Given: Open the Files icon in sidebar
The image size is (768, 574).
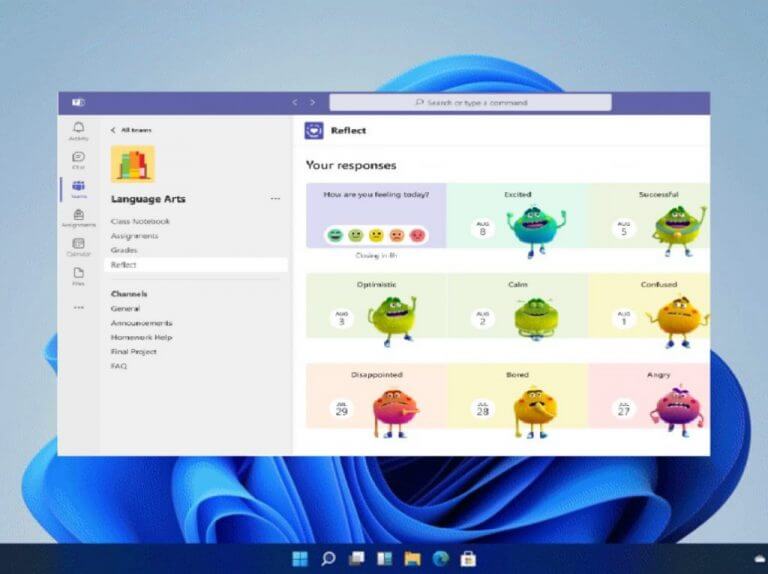Looking at the screenshot, I should pos(78,276).
